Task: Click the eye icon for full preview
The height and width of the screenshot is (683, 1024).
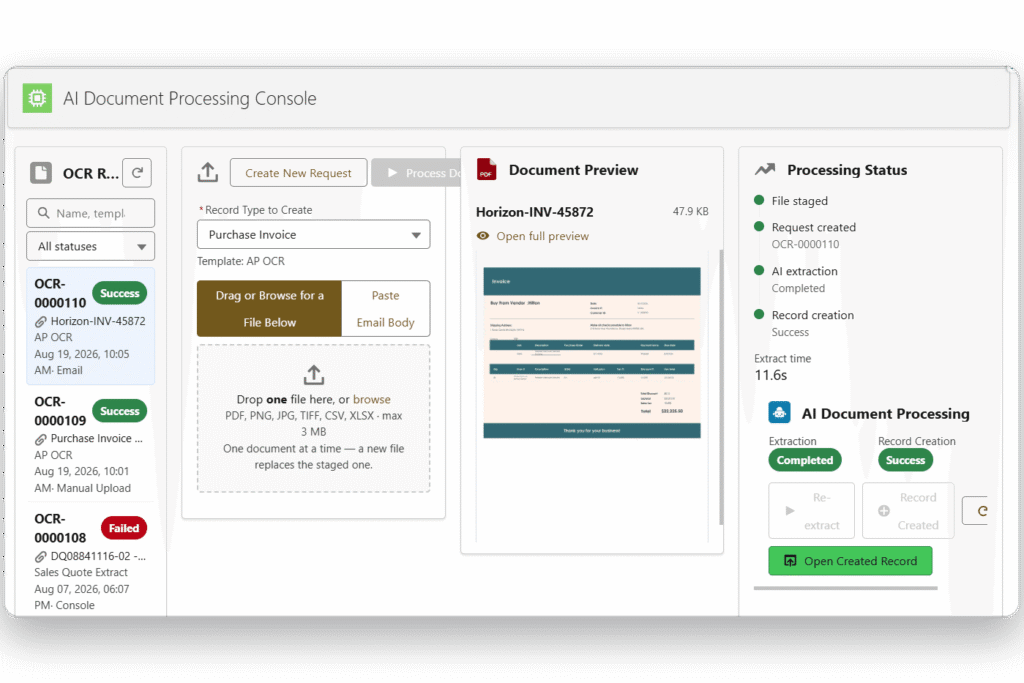Action: 483,236
